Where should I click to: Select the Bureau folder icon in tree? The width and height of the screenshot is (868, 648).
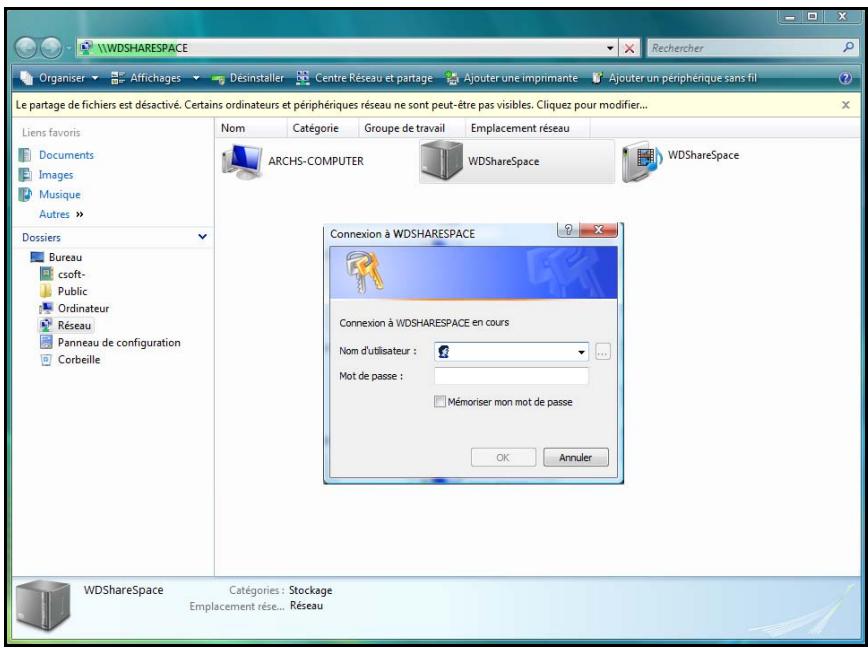point(37,257)
